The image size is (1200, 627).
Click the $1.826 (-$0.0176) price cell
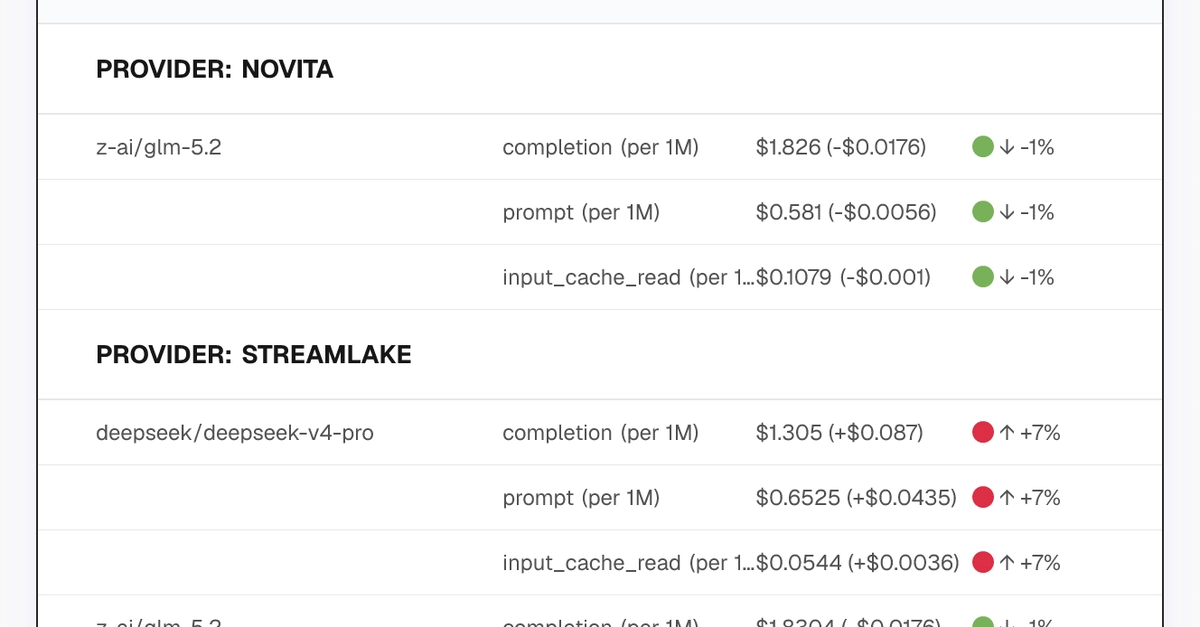[x=841, y=147]
